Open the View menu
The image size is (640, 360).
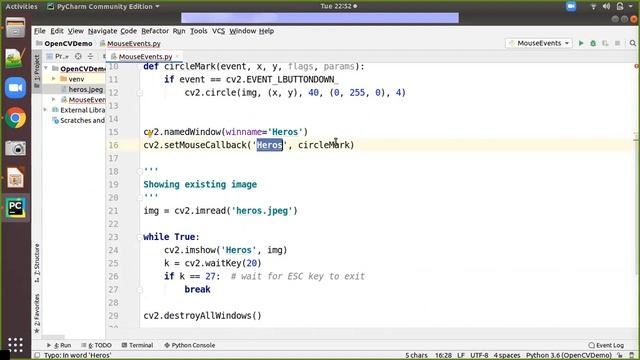click(76, 31)
